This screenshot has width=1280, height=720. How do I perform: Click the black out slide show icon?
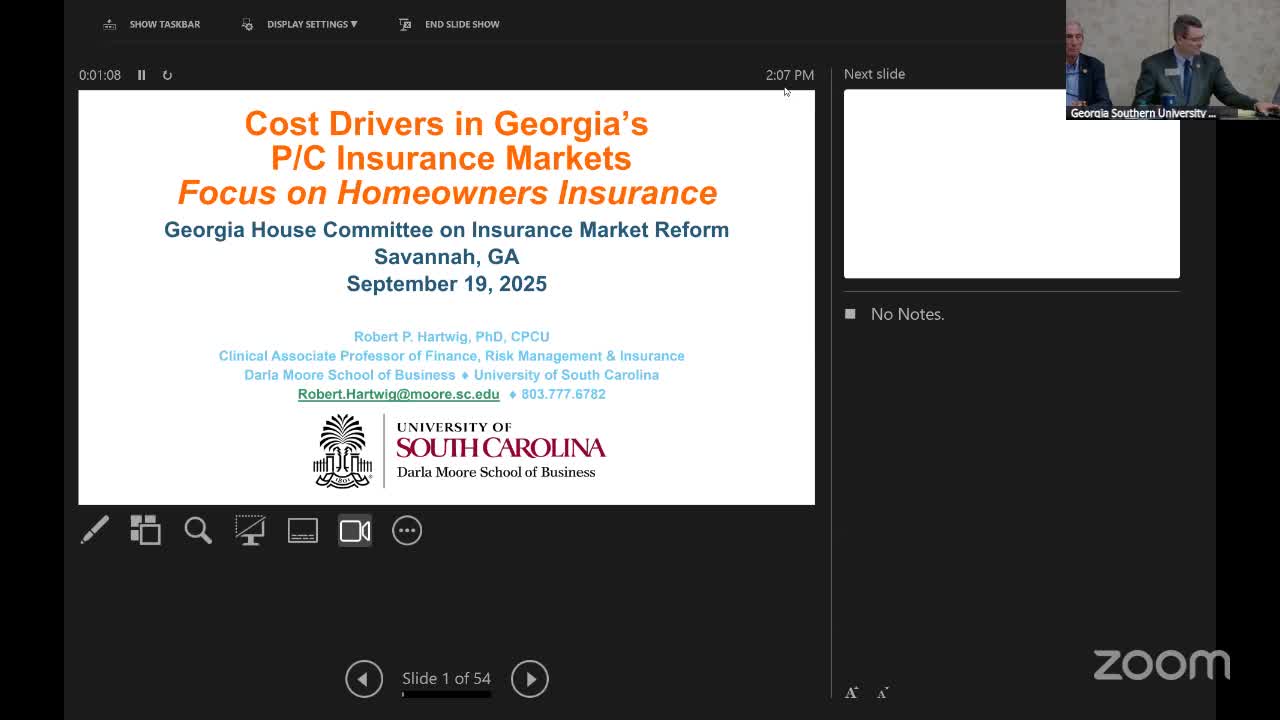coord(250,530)
